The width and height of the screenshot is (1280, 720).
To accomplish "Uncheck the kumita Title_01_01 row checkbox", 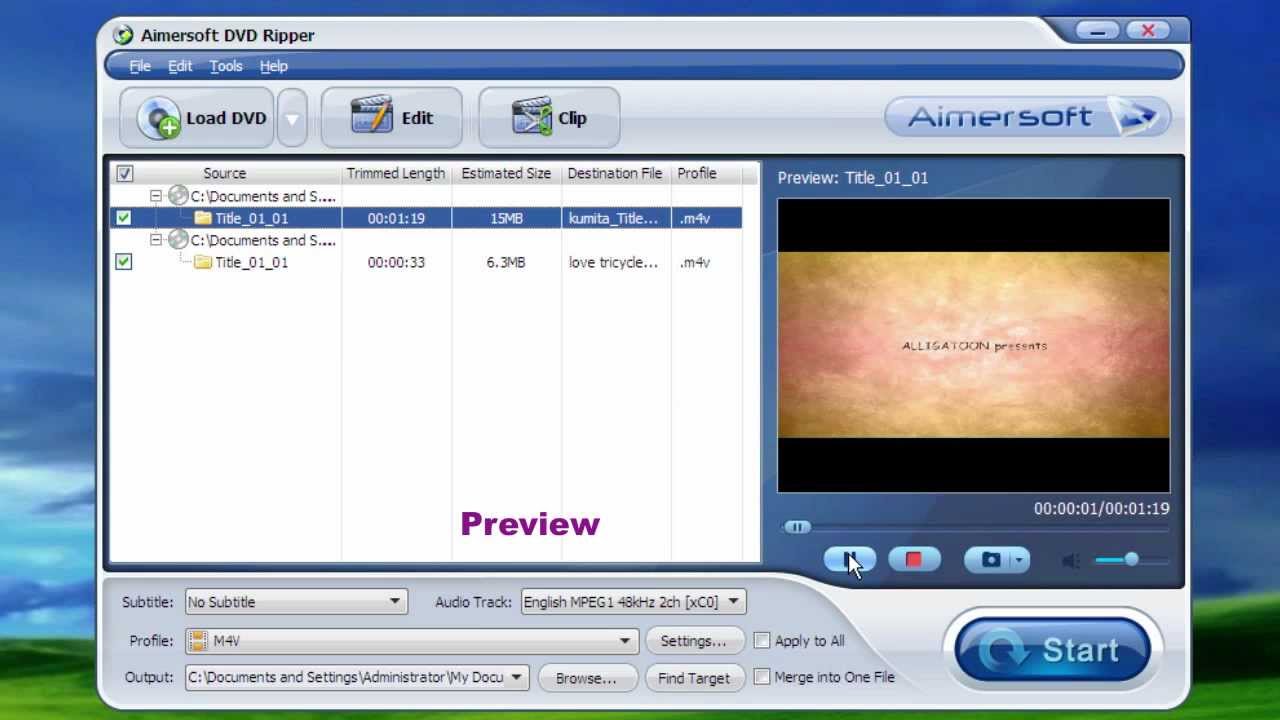I will [x=123, y=217].
